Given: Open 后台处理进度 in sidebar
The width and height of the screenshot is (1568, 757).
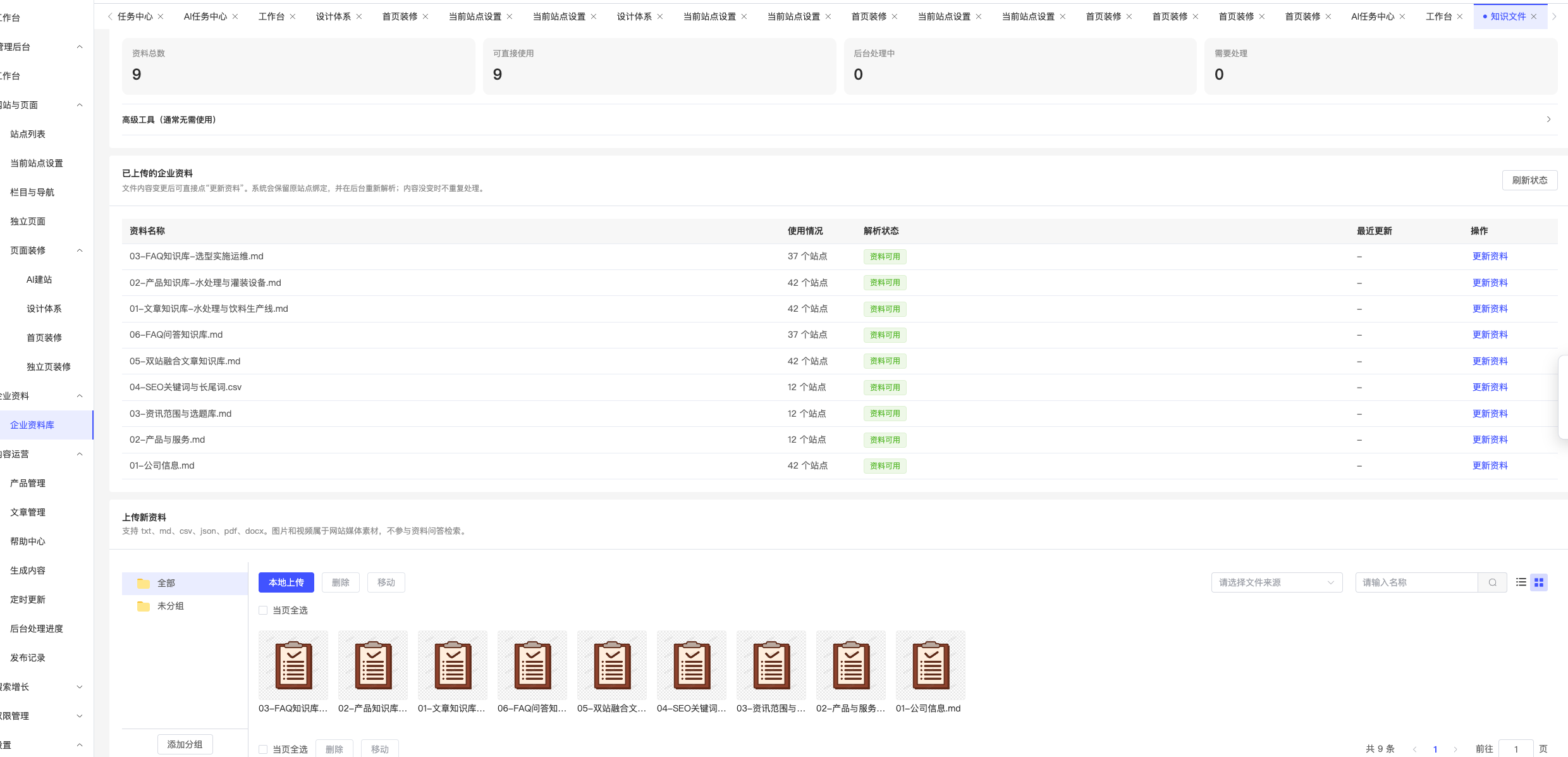Looking at the screenshot, I should (37, 629).
